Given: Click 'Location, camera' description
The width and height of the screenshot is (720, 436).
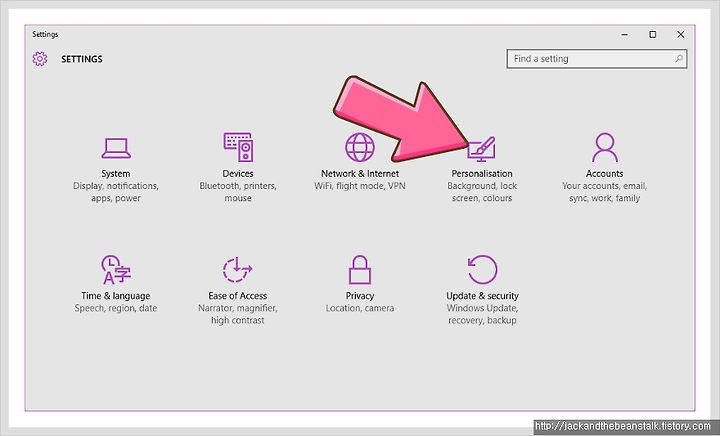Looking at the screenshot, I should click(360, 308).
